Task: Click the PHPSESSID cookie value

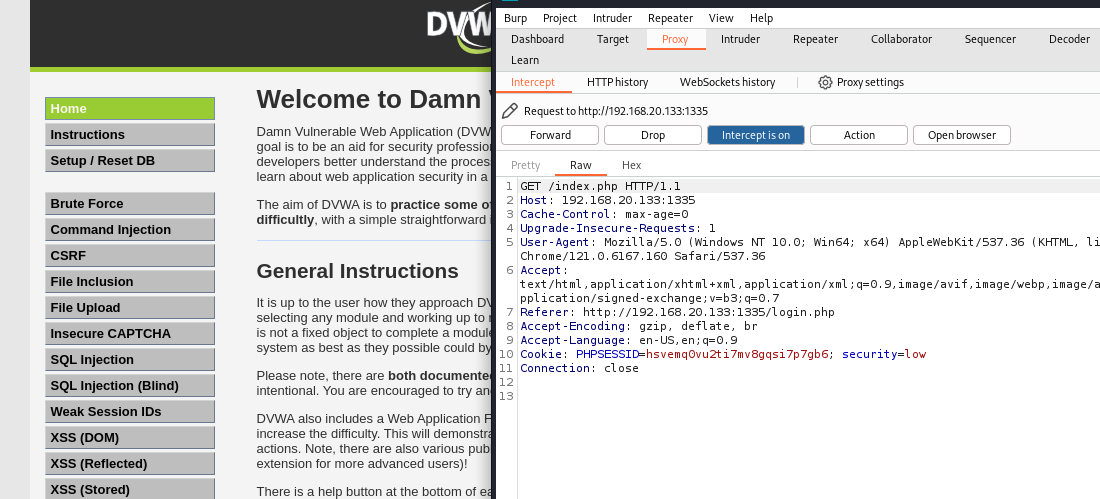Action: point(737,354)
